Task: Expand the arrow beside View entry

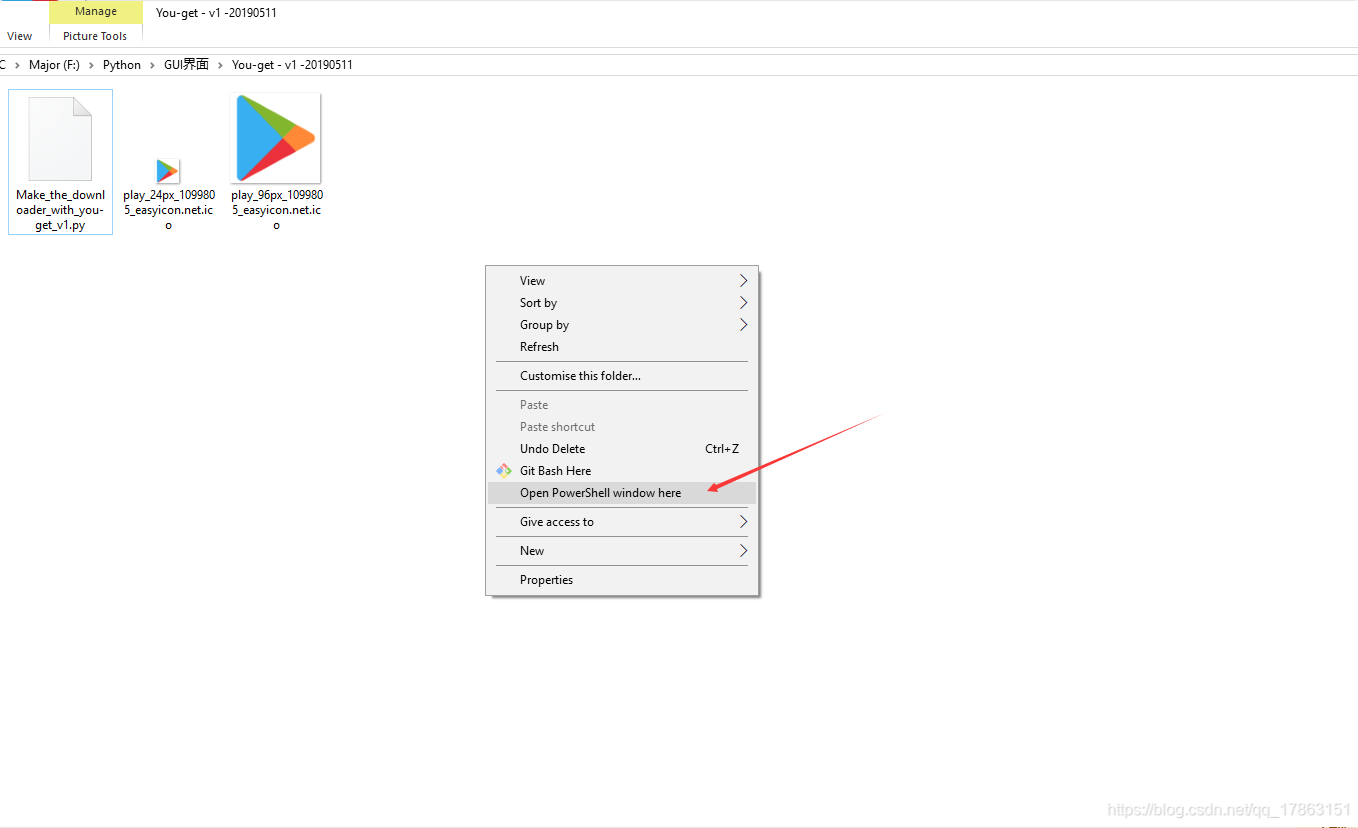Action: [x=743, y=281]
